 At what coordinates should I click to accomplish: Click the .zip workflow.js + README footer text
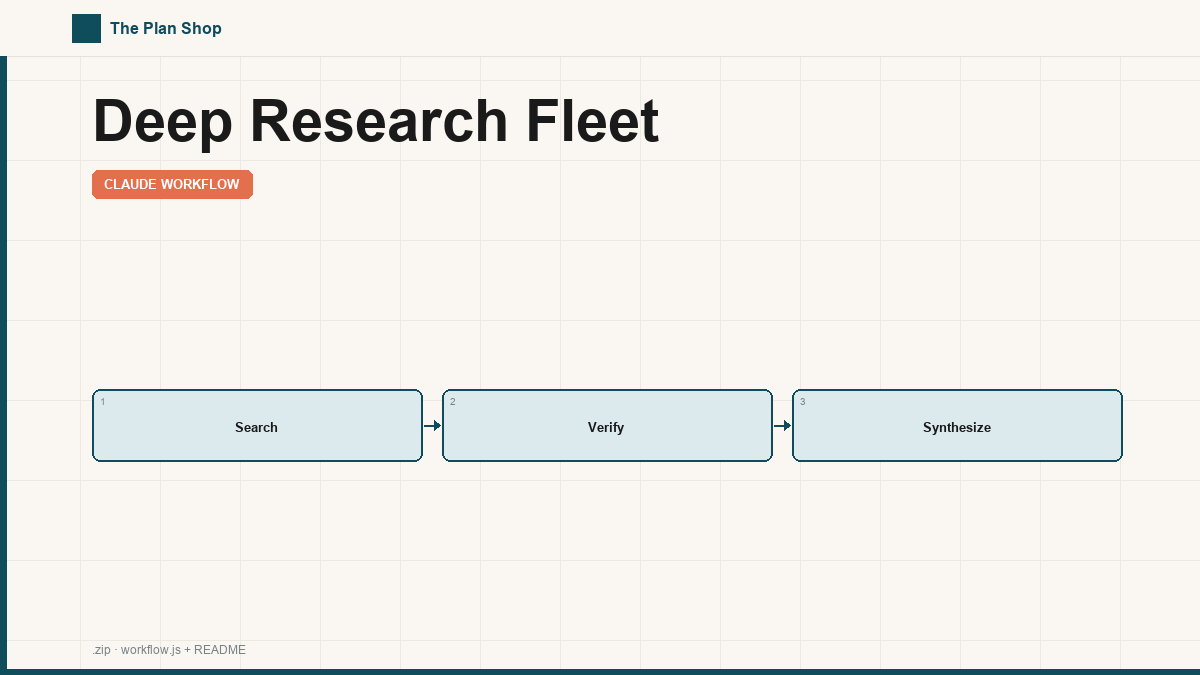(169, 650)
